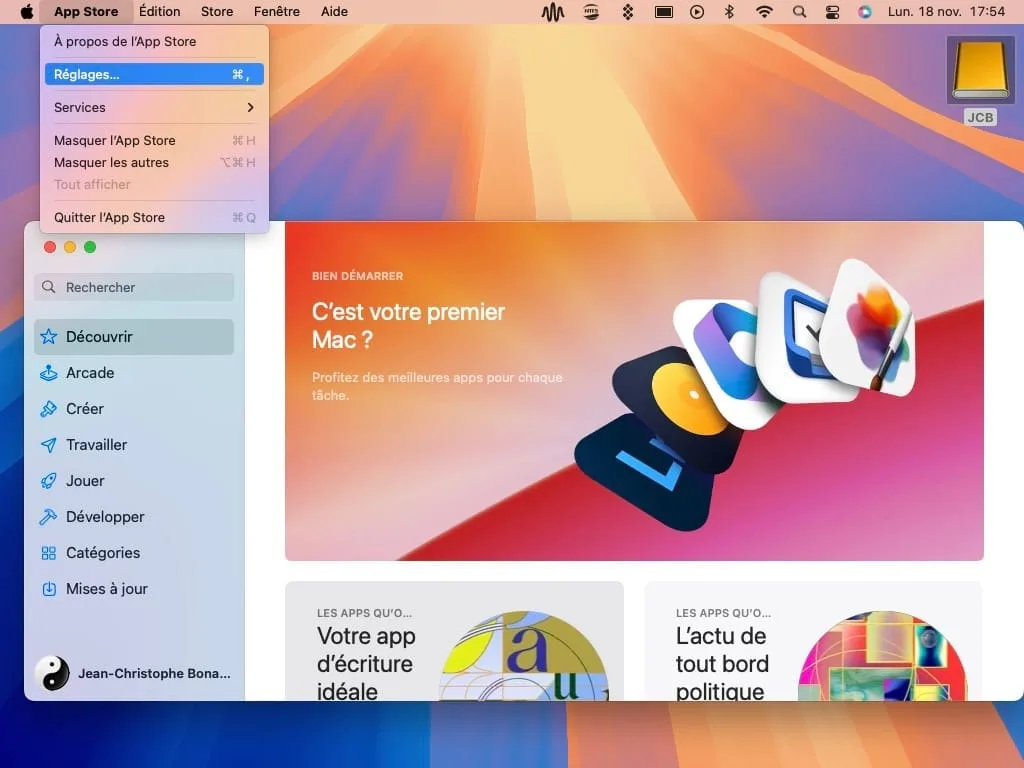Open the Catégories section
Viewport: 1024px width, 768px height.
pyautogui.click(x=134, y=553)
